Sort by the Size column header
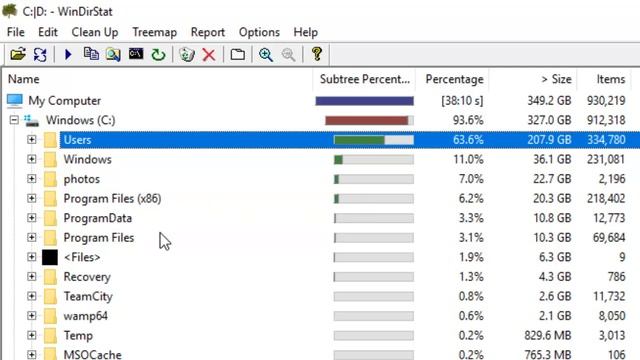Image resolution: width=640 pixels, height=360 pixels. click(533, 79)
